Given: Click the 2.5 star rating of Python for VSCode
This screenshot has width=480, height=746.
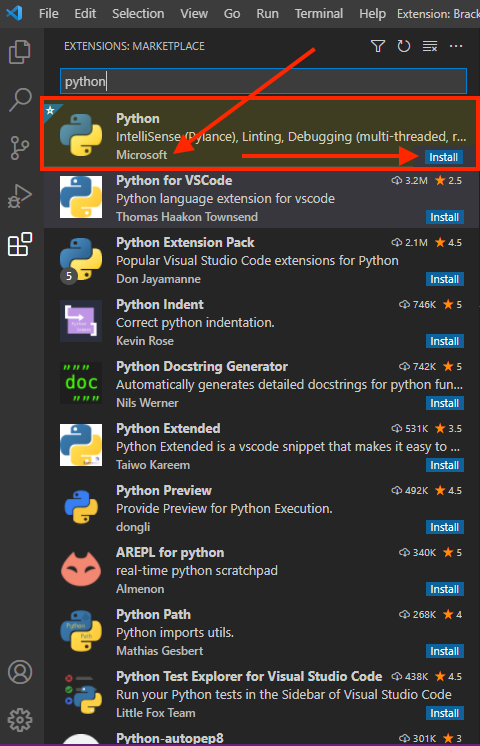Looking at the screenshot, I should pyautogui.click(x=449, y=181).
